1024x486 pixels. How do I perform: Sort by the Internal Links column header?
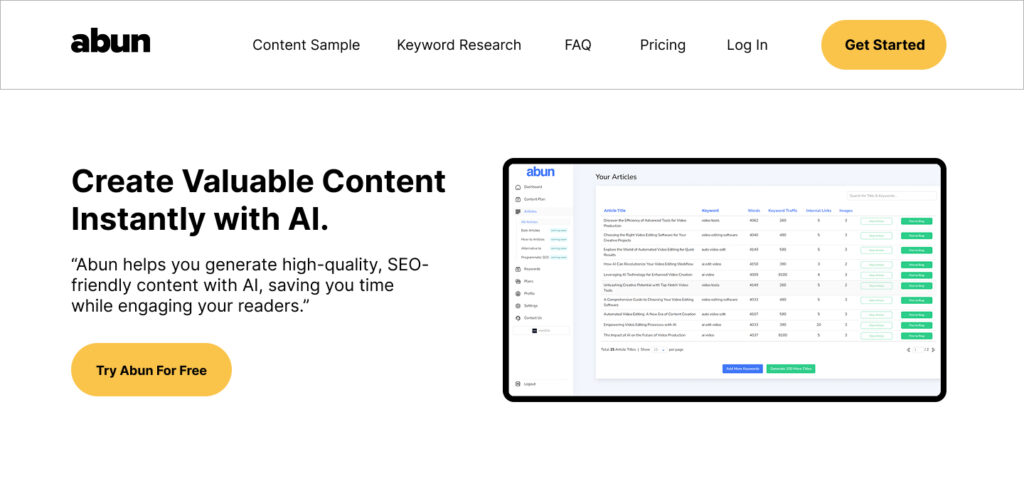coord(818,210)
